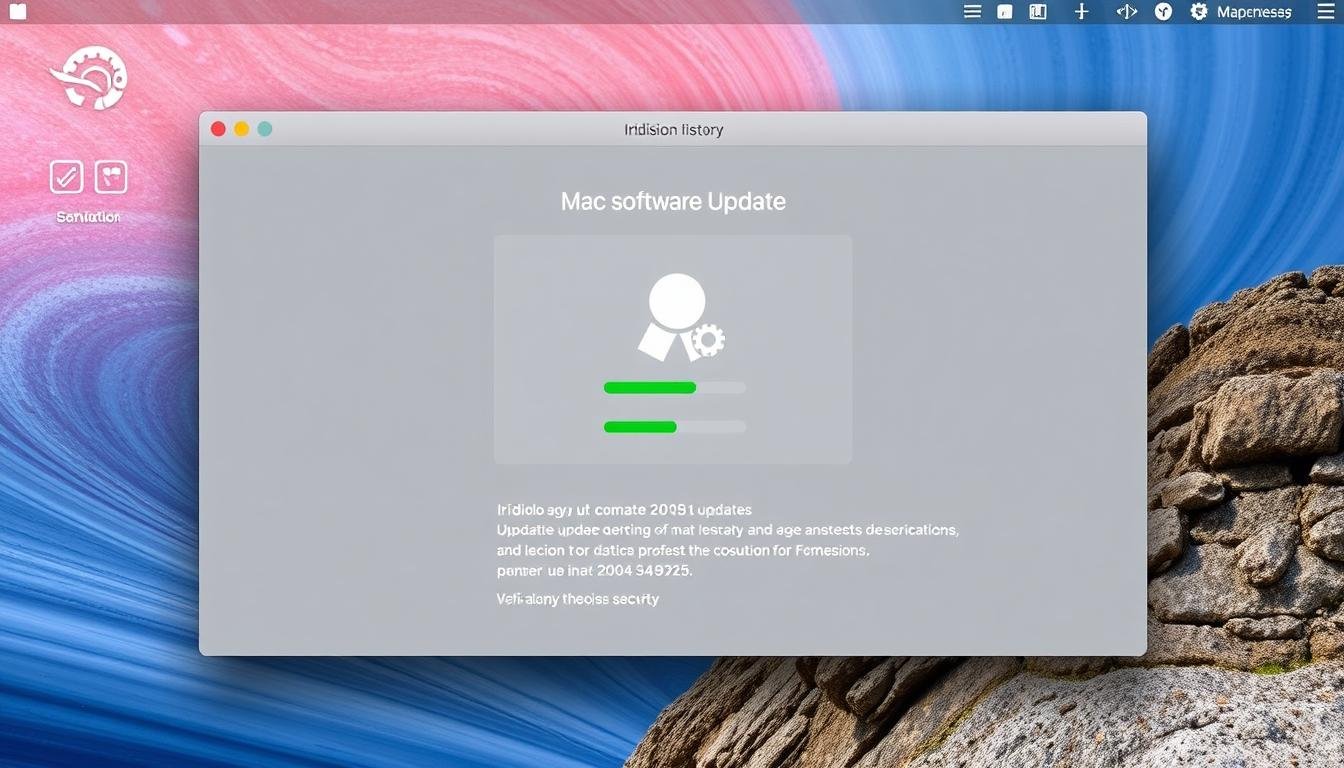Click the book-shaped menu bar icon
The height and width of the screenshot is (768, 1344).
[x=1038, y=12]
